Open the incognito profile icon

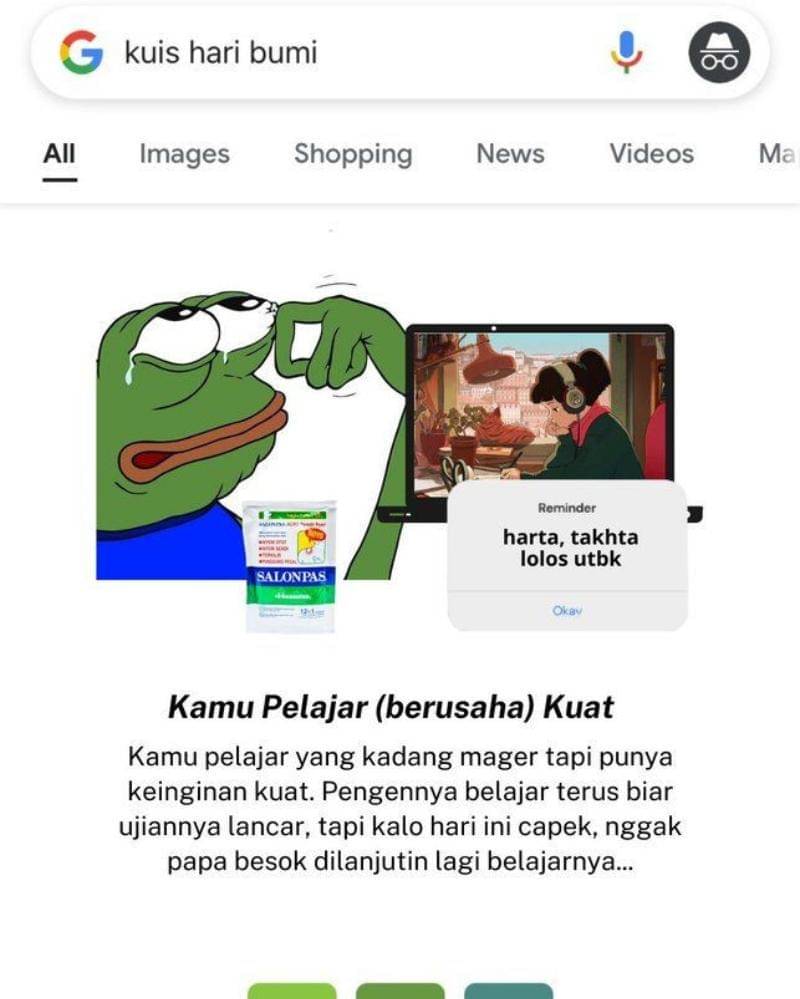click(x=719, y=52)
